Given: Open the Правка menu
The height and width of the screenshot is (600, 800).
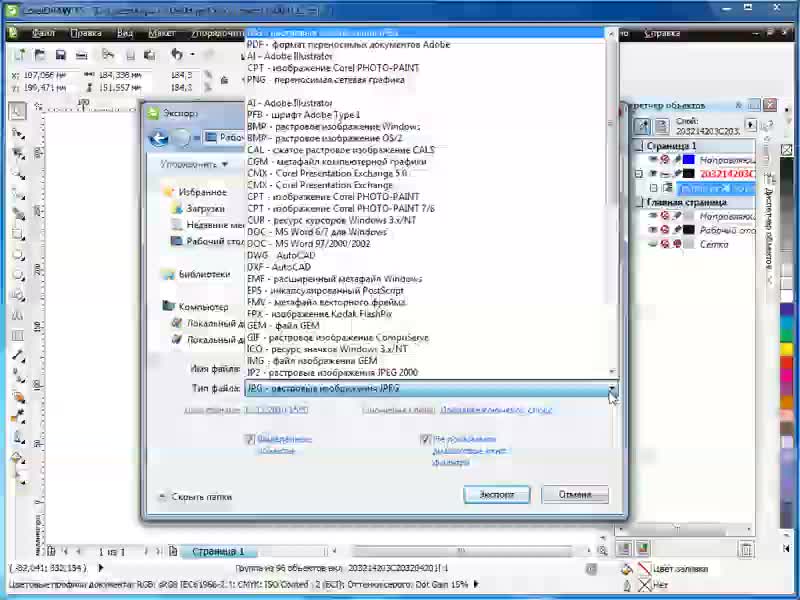Looking at the screenshot, I should pyautogui.click(x=86, y=33).
